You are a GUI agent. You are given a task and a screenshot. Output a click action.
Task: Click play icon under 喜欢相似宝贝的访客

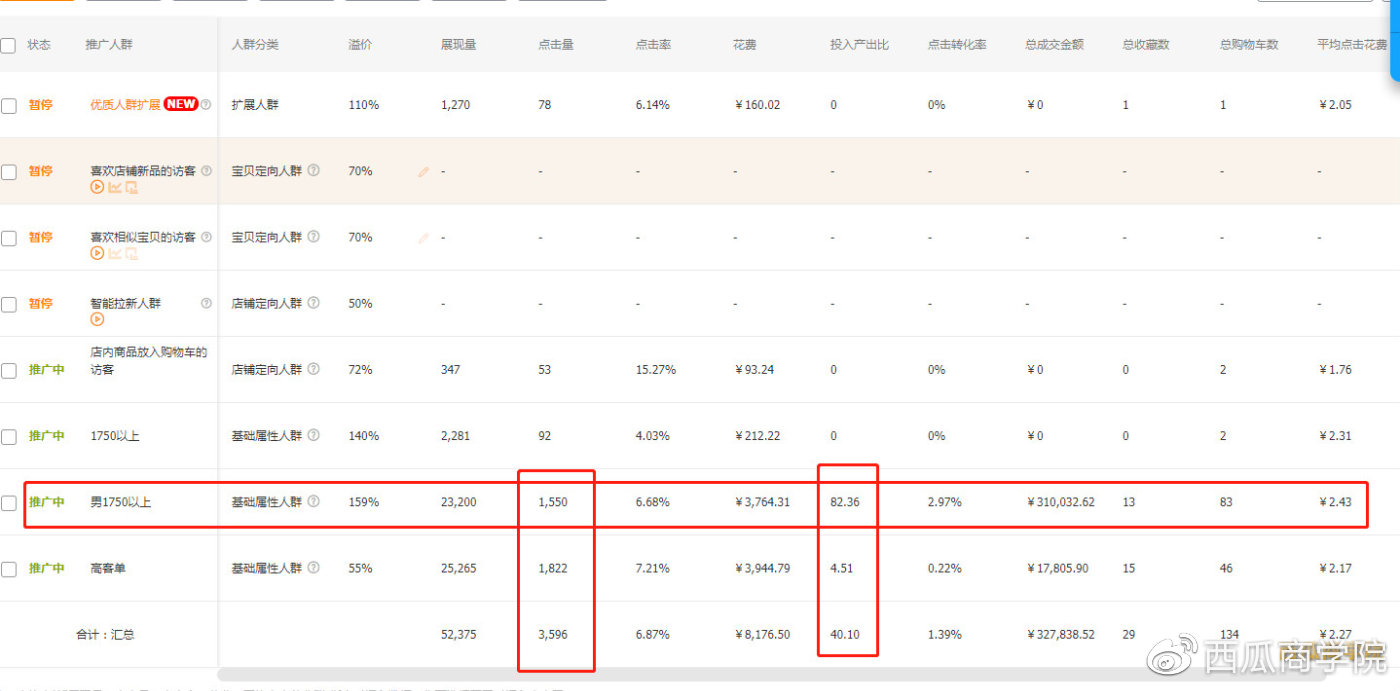[x=97, y=253]
